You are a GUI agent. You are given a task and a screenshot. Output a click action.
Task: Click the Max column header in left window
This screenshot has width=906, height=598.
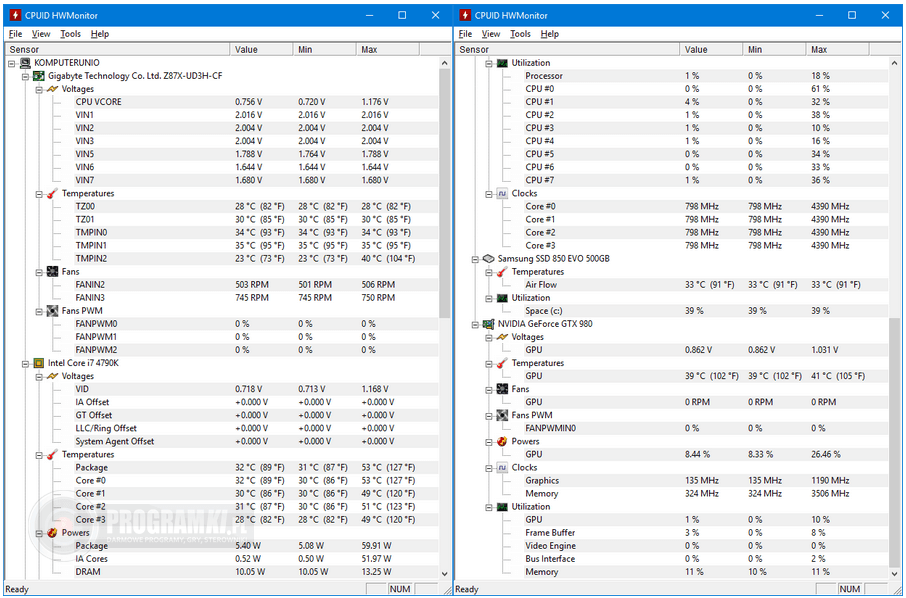(x=388, y=49)
